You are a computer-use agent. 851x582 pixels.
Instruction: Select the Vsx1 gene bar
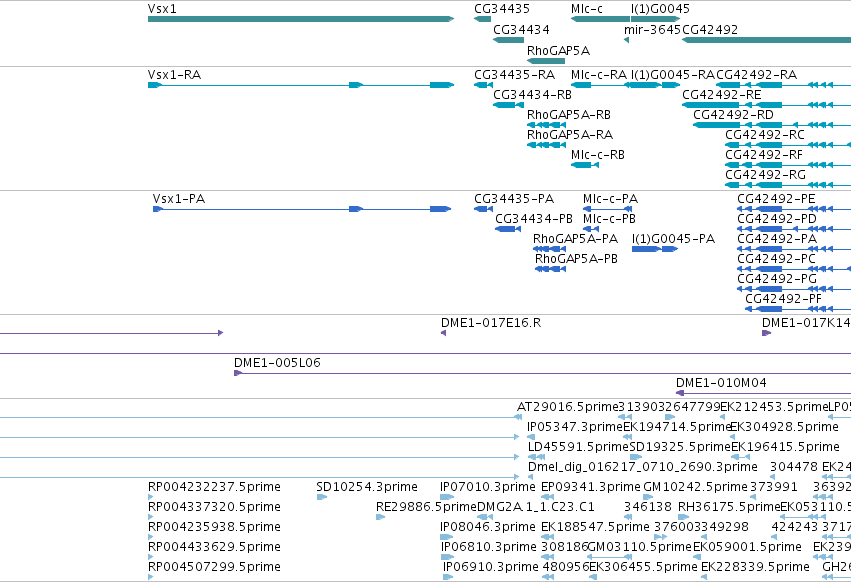301,19
